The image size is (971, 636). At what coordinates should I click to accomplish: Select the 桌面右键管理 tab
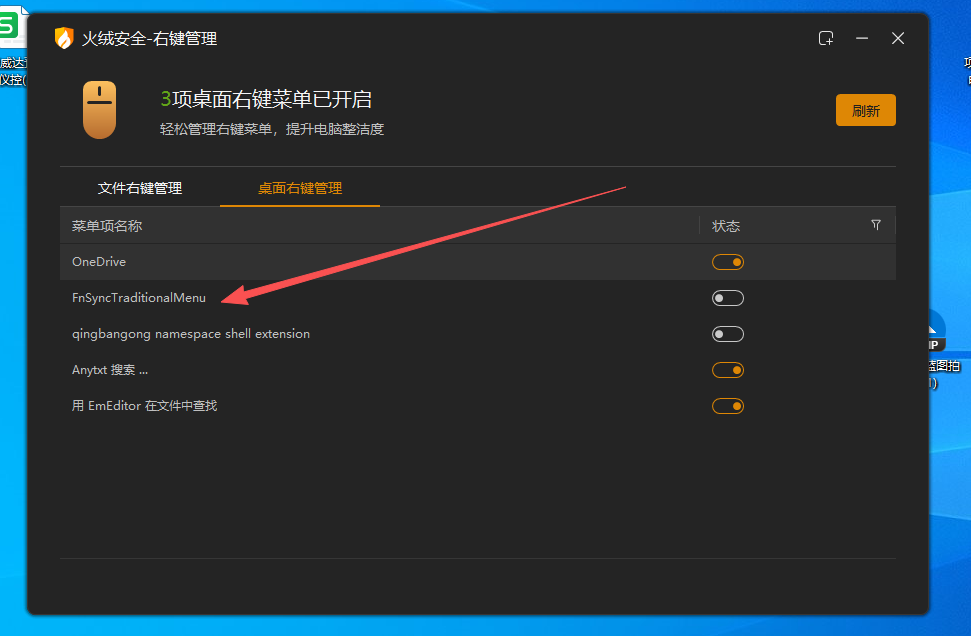tap(300, 188)
